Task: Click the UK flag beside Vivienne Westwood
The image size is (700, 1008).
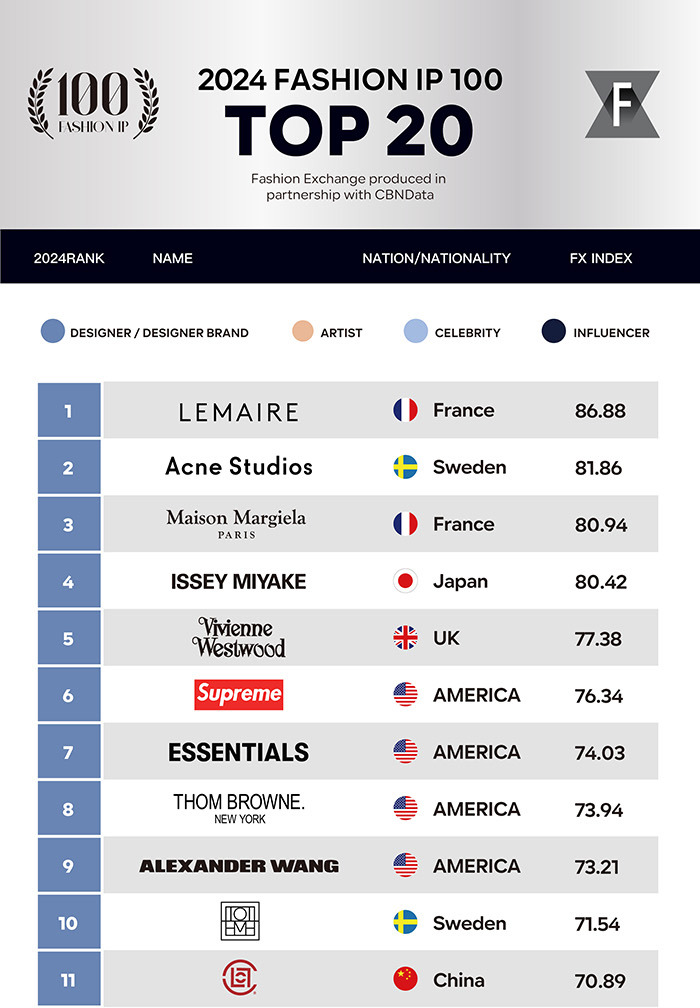Action: click(x=405, y=638)
